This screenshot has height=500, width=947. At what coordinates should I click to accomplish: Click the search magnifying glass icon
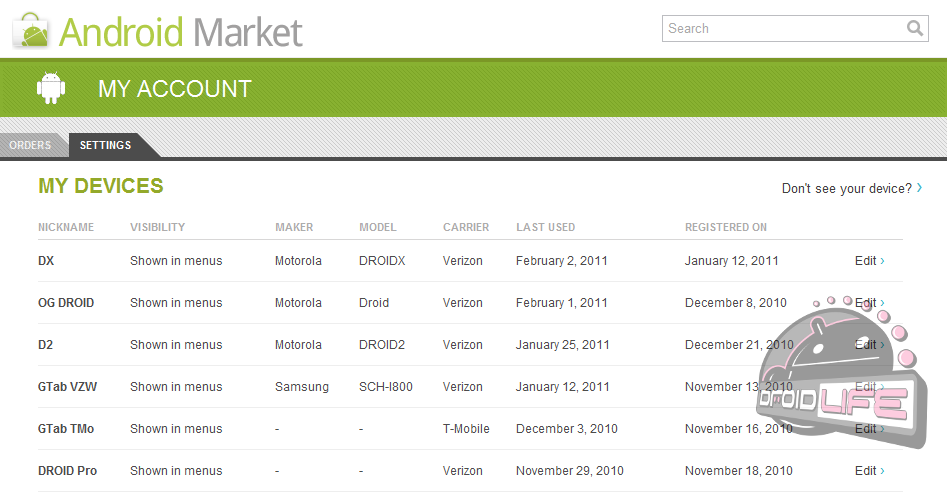[x=915, y=29]
